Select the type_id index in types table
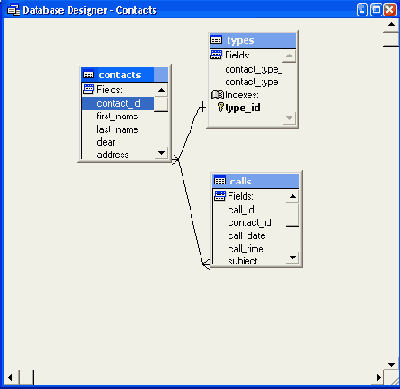Screen dimensions: 400x389 tap(243, 108)
